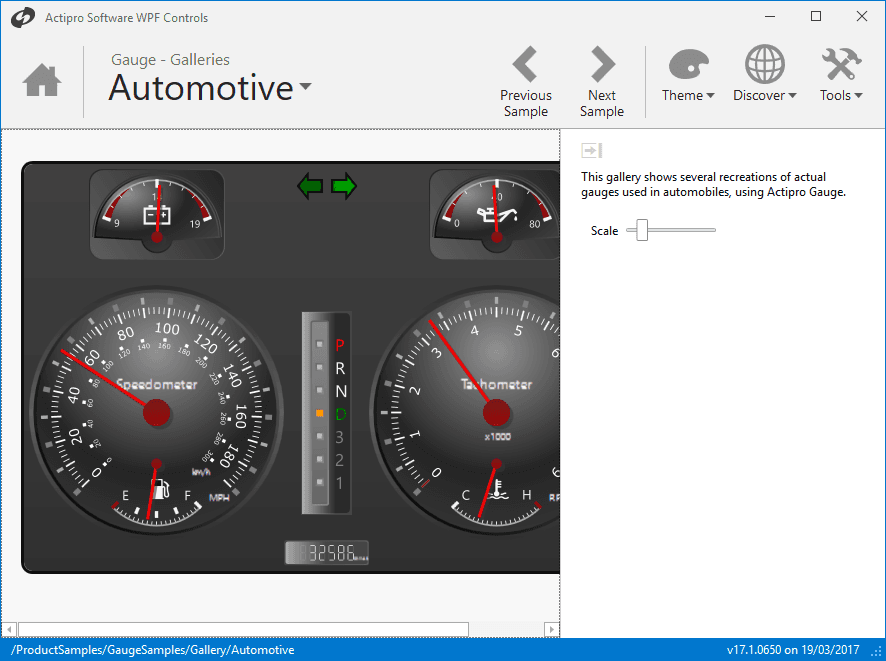Minimize the application window
The height and width of the screenshot is (661, 886).
(x=770, y=16)
